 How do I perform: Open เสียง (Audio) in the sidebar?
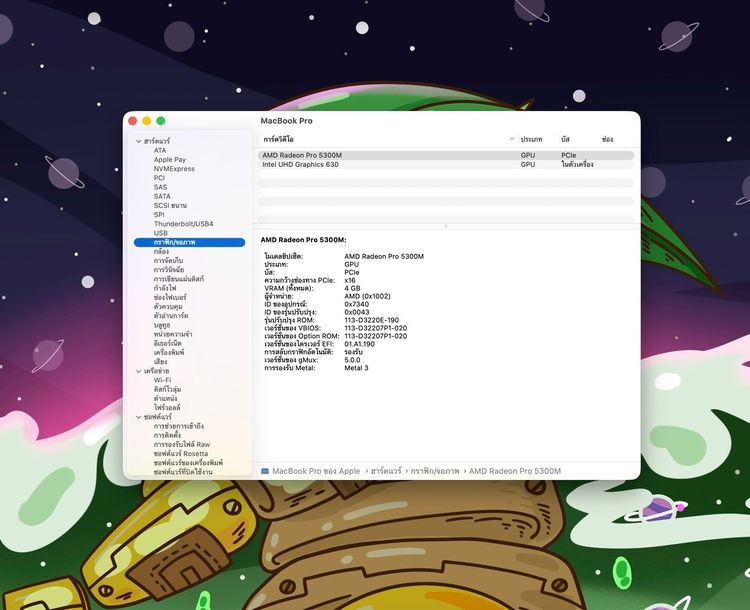tap(160, 362)
